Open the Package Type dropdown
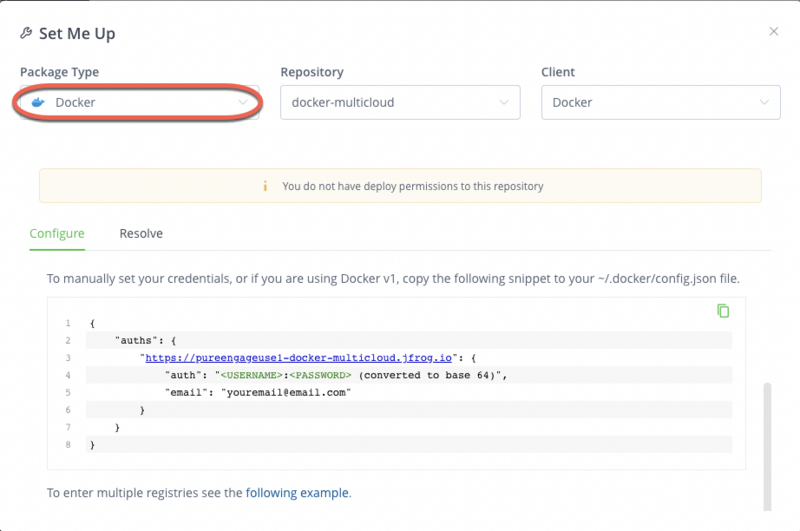Screen dimensions: 800x531 click(140, 103)
